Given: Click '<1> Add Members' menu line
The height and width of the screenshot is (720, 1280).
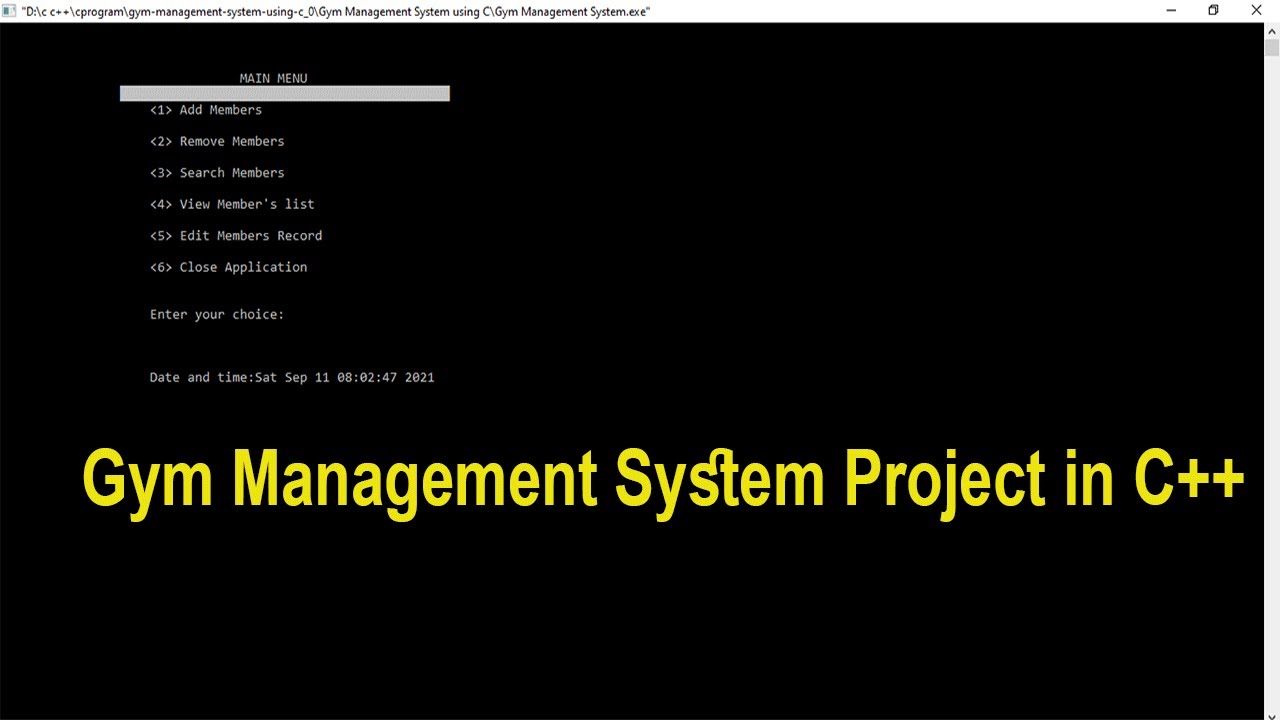Looking at the screenshot, I should (x=206, y=110).
